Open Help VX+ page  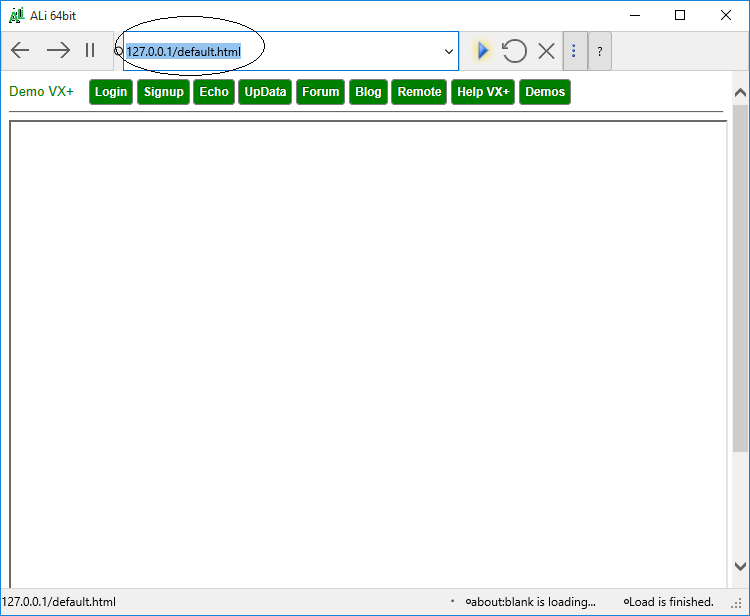point(483,92)
